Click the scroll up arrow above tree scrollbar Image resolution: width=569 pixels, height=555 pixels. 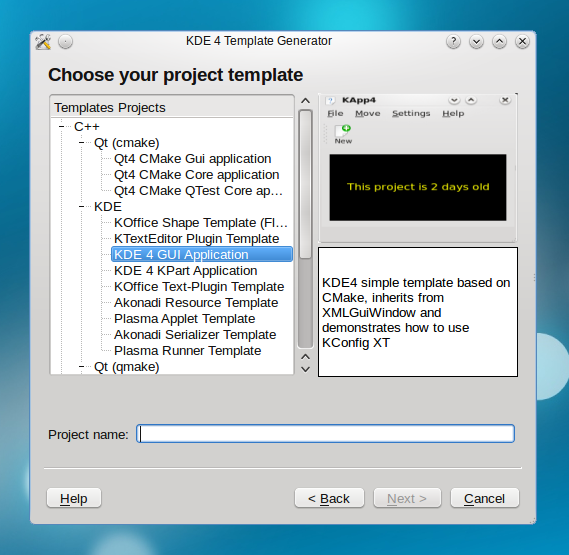(x=306, y=101)
